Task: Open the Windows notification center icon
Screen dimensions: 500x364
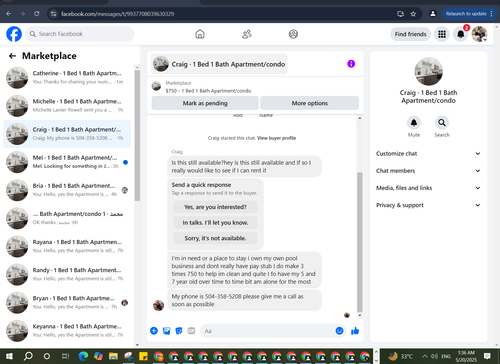Action: (487, 356)
